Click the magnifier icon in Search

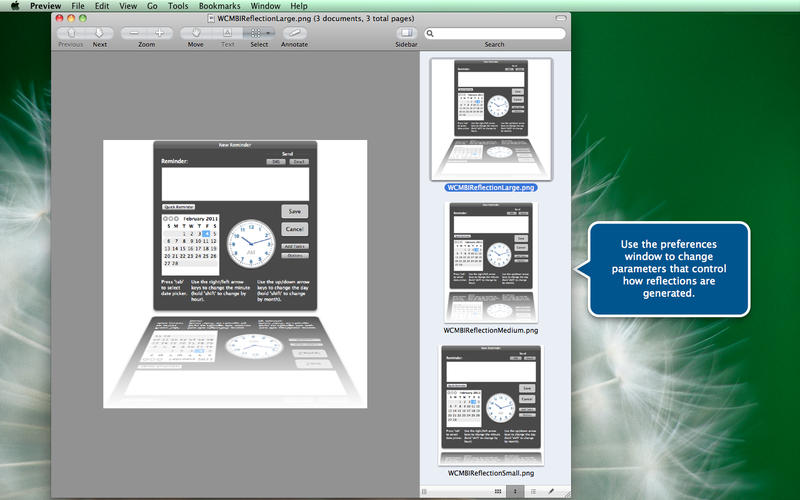(430, 34)
